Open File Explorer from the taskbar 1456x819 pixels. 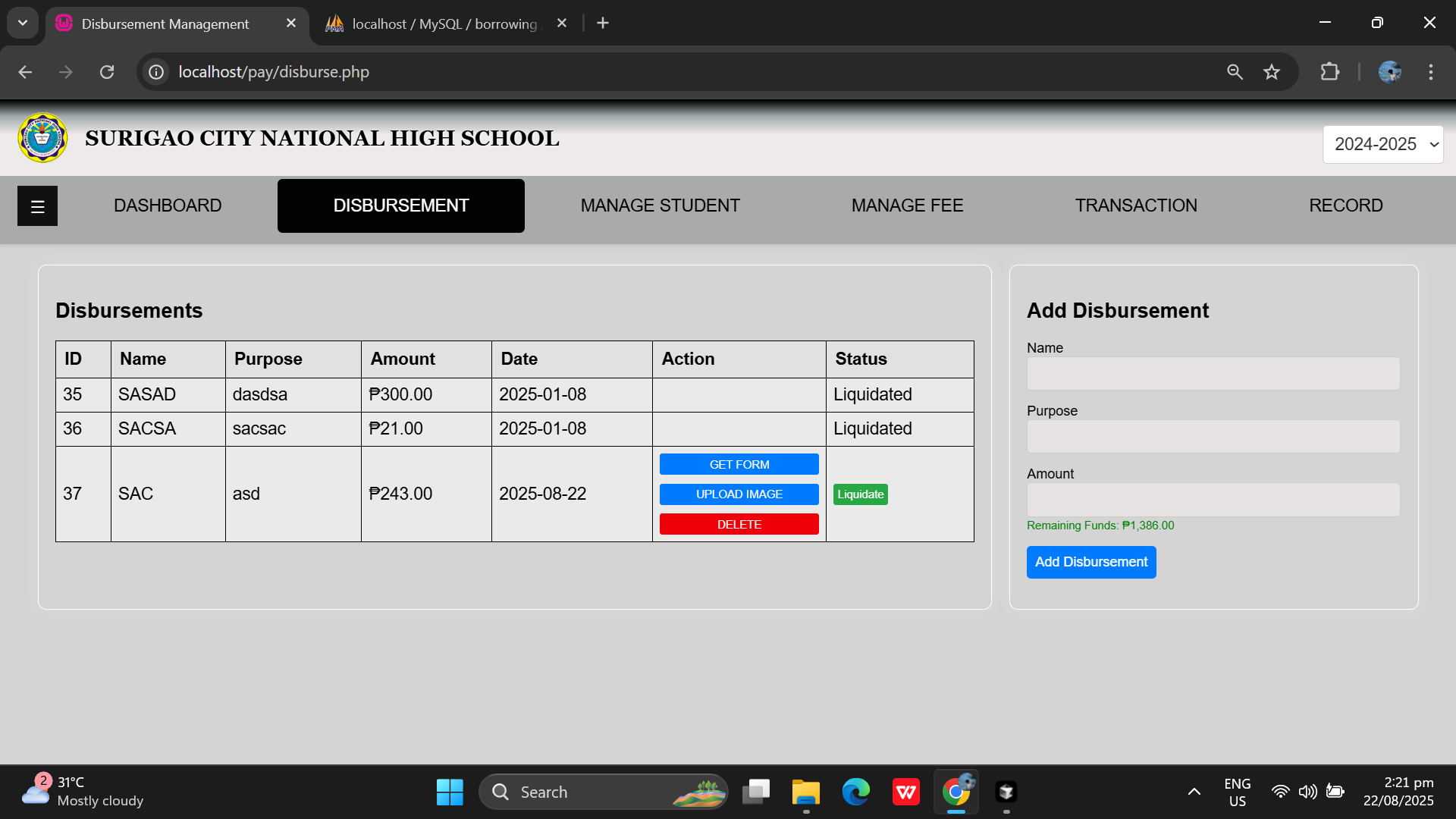tap(805, 791)
